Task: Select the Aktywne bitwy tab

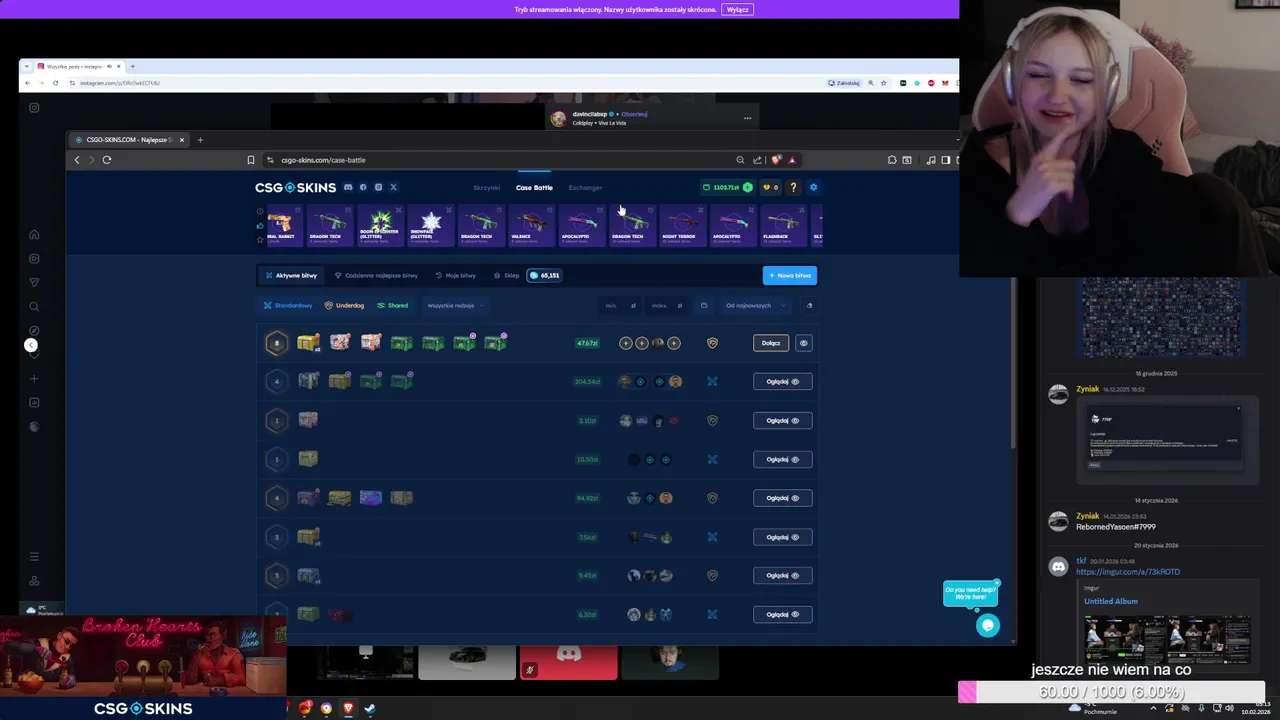Action: tap(291, 275)
